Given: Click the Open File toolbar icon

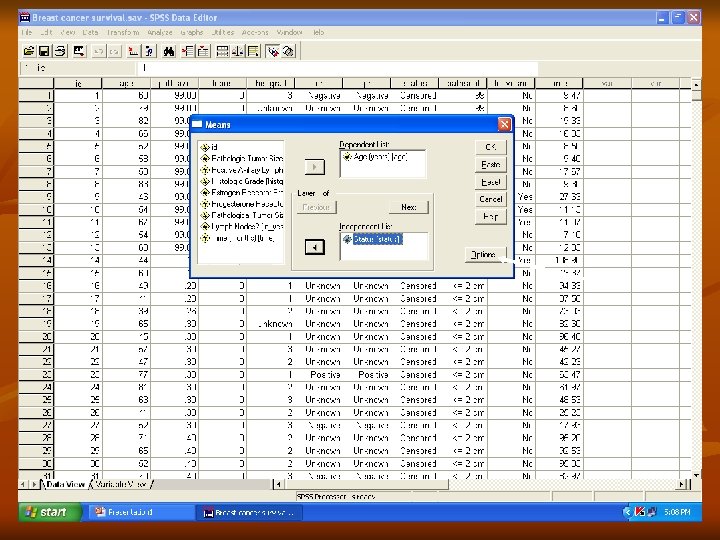Looking at the screenshot, I should tap(29, 51).
